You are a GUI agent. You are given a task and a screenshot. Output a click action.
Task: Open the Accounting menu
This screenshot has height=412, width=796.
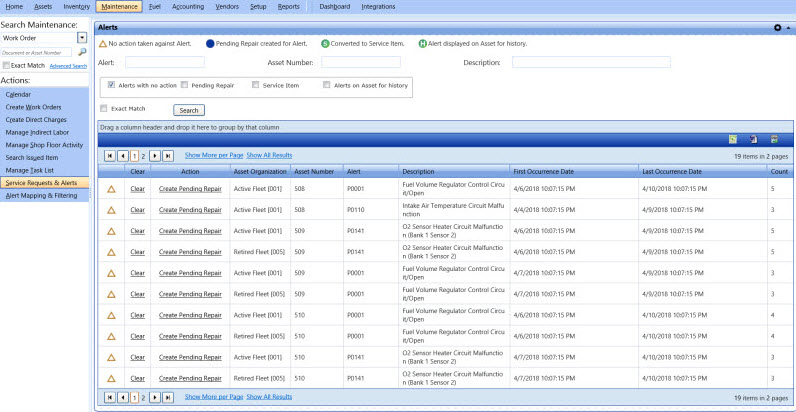point(188,7)
